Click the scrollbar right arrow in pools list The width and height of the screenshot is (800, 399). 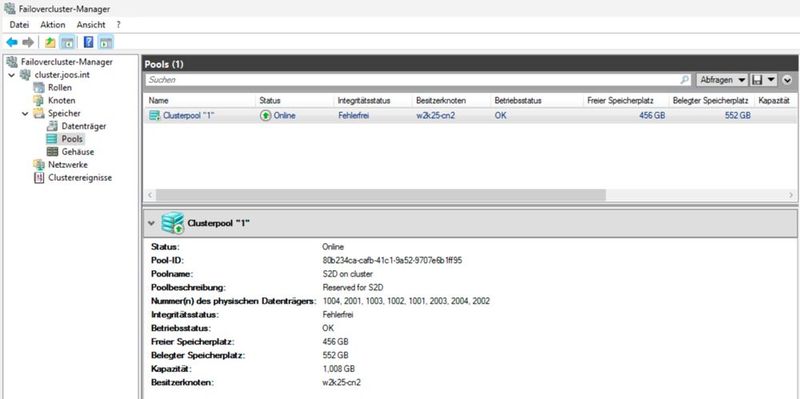pyautogui.click(x=791, y=195)
